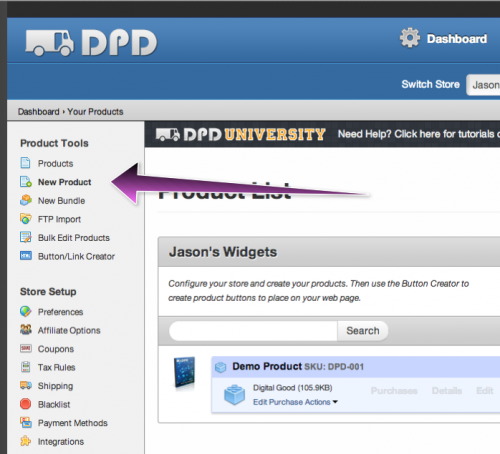Image resolution: width=500 pixels, height=454 pixels.
Task: Click the blue brick Digital Good icon
Action: (x=234, y=394)
